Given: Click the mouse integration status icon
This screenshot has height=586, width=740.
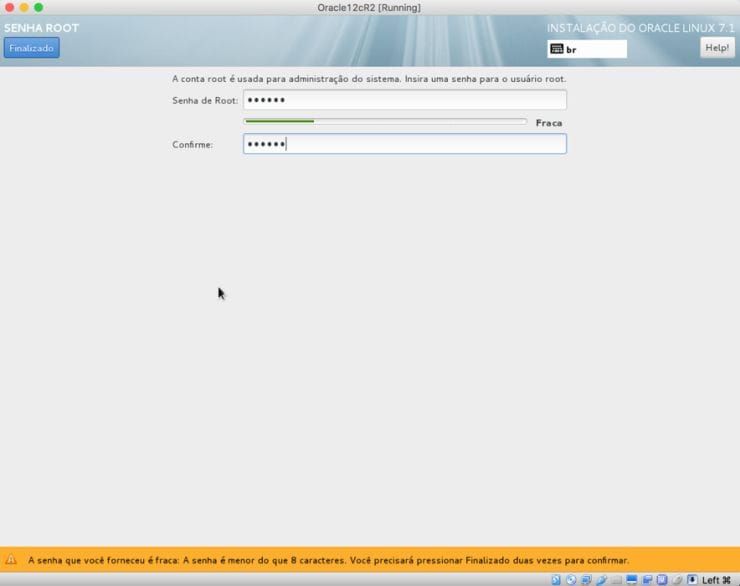Looking at the screenshot, I should (x=677, y=580).
